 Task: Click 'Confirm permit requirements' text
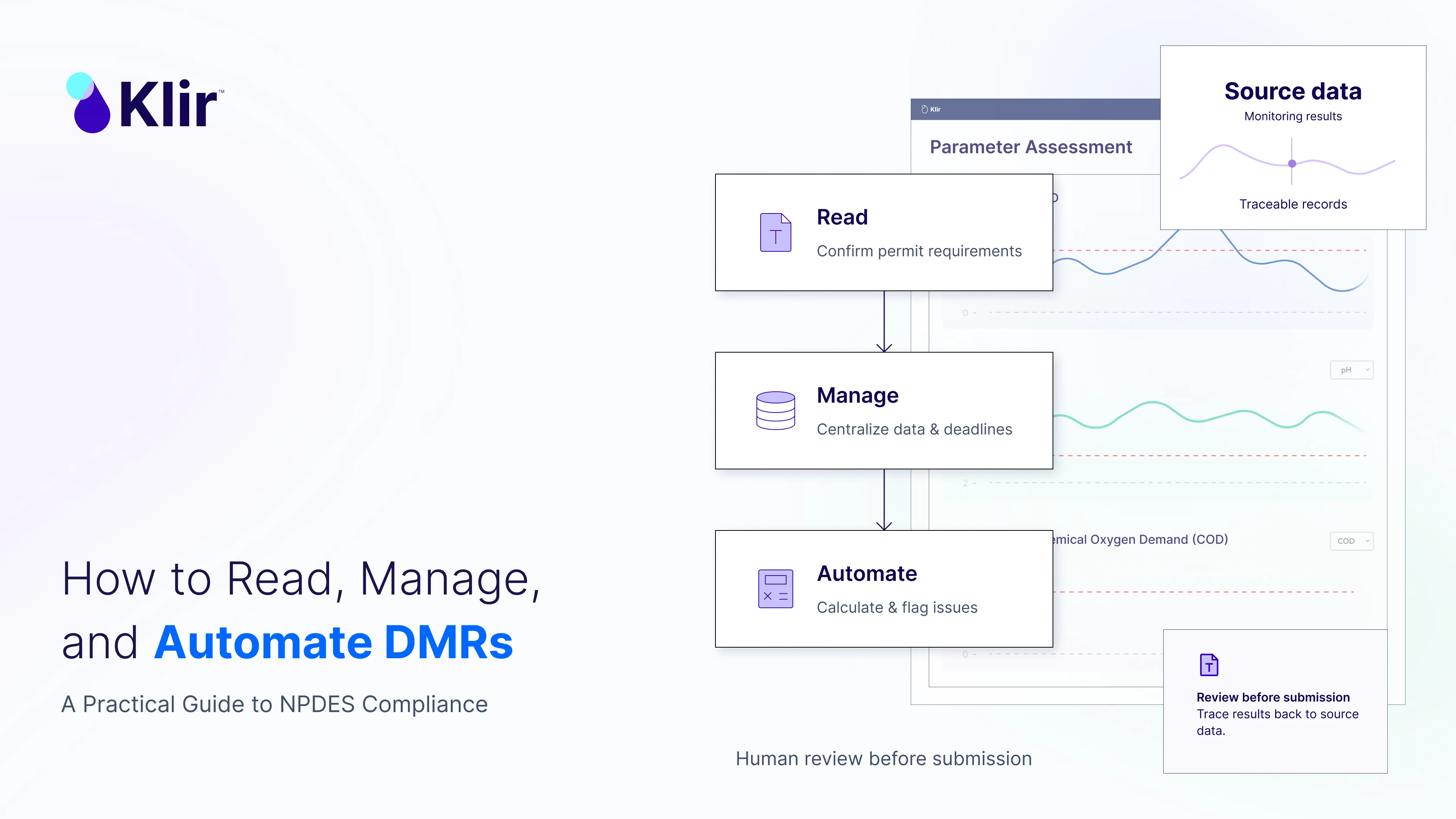(x=919, y=251)
